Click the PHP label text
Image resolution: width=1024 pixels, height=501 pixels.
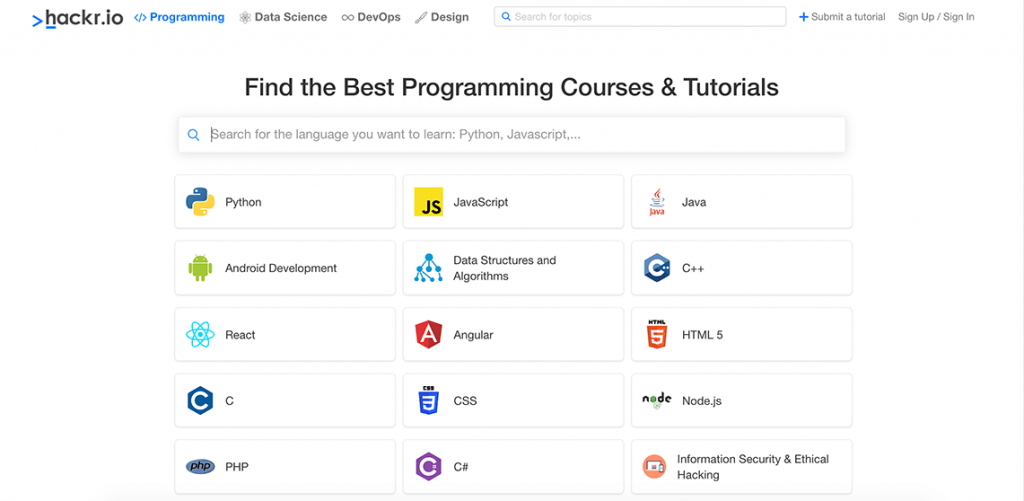pos(237,467)
